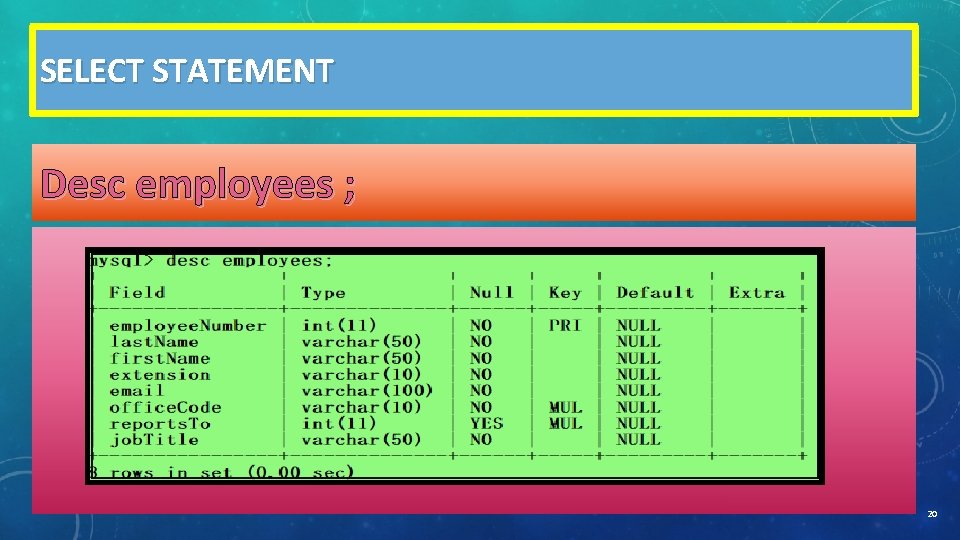Click the 'Extra' column header
Viewport: 960px width, 540px height.
[757, 293]
